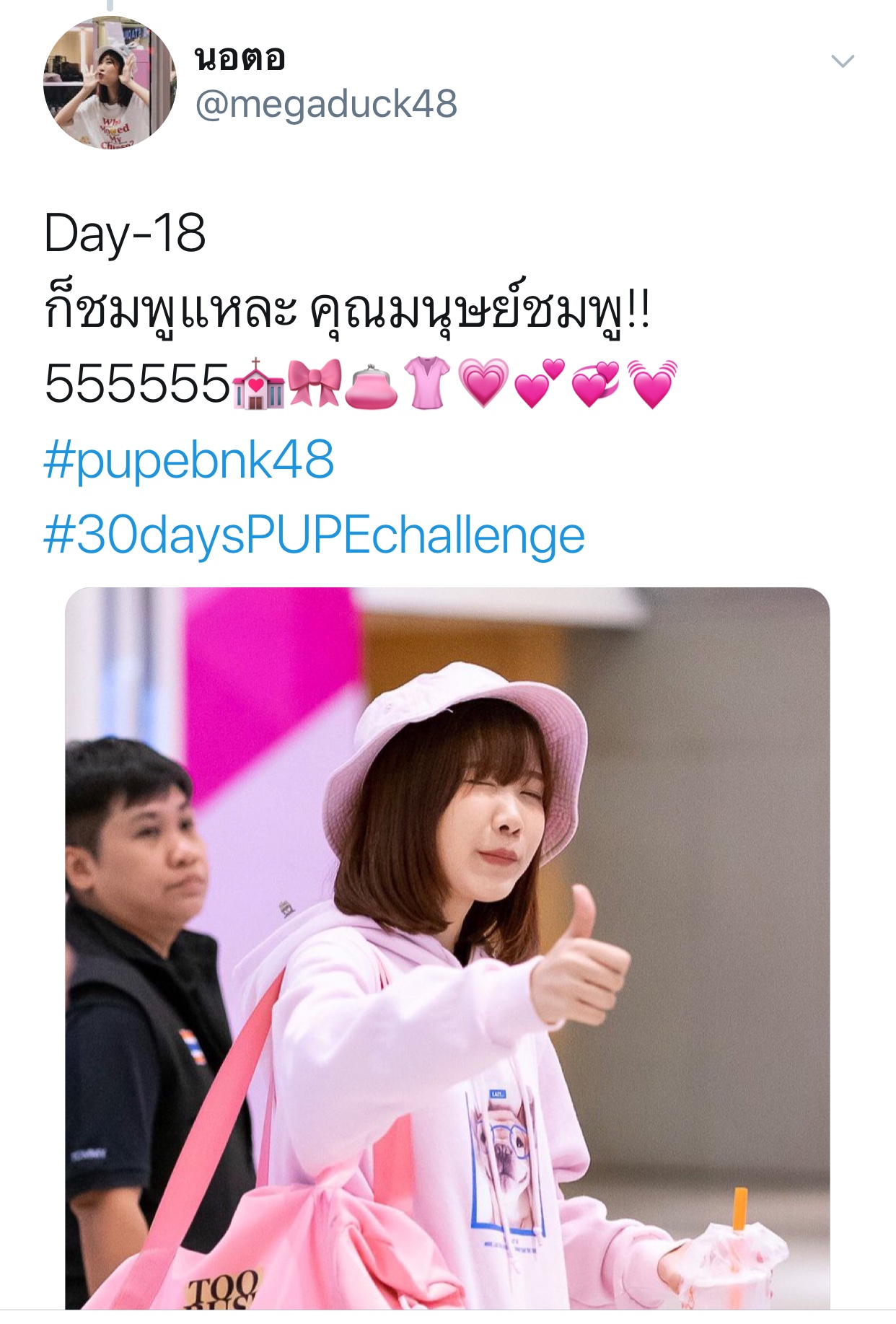Tap the two hearts emoji
Viewport: 896px width, 1324px height.
(540, 384)
